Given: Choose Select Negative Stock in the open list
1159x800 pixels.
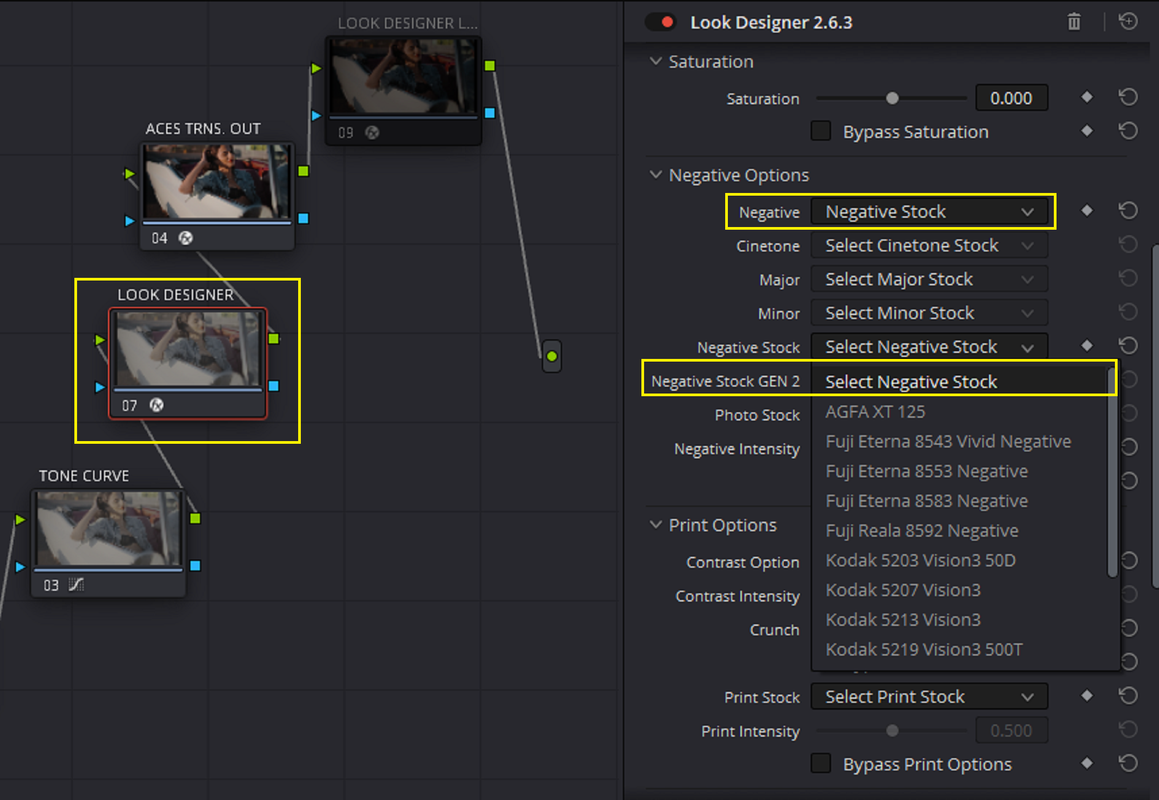Looking at the screenshot, I should (959, 382).
